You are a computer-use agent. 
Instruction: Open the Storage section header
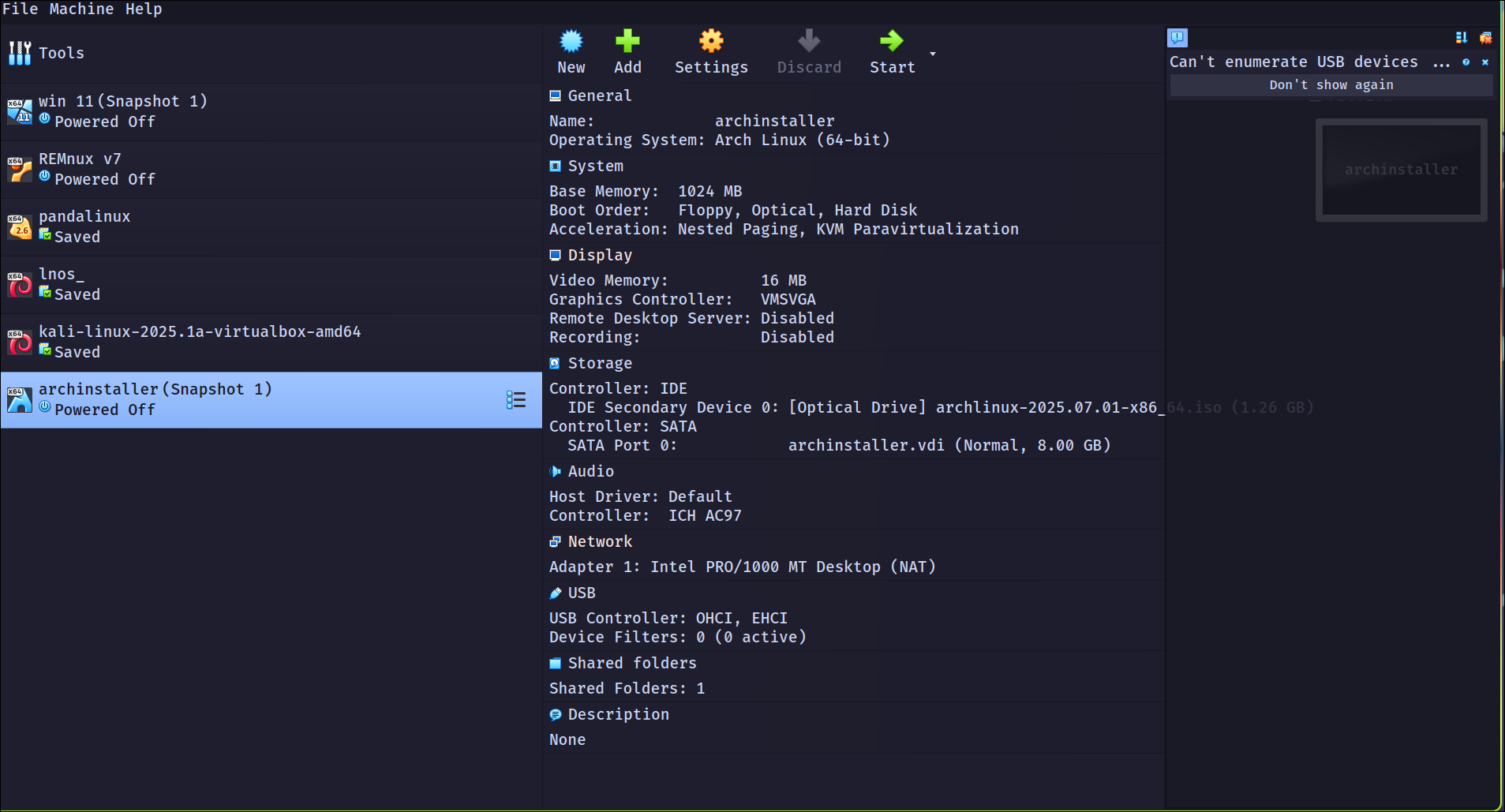point(600,363)
